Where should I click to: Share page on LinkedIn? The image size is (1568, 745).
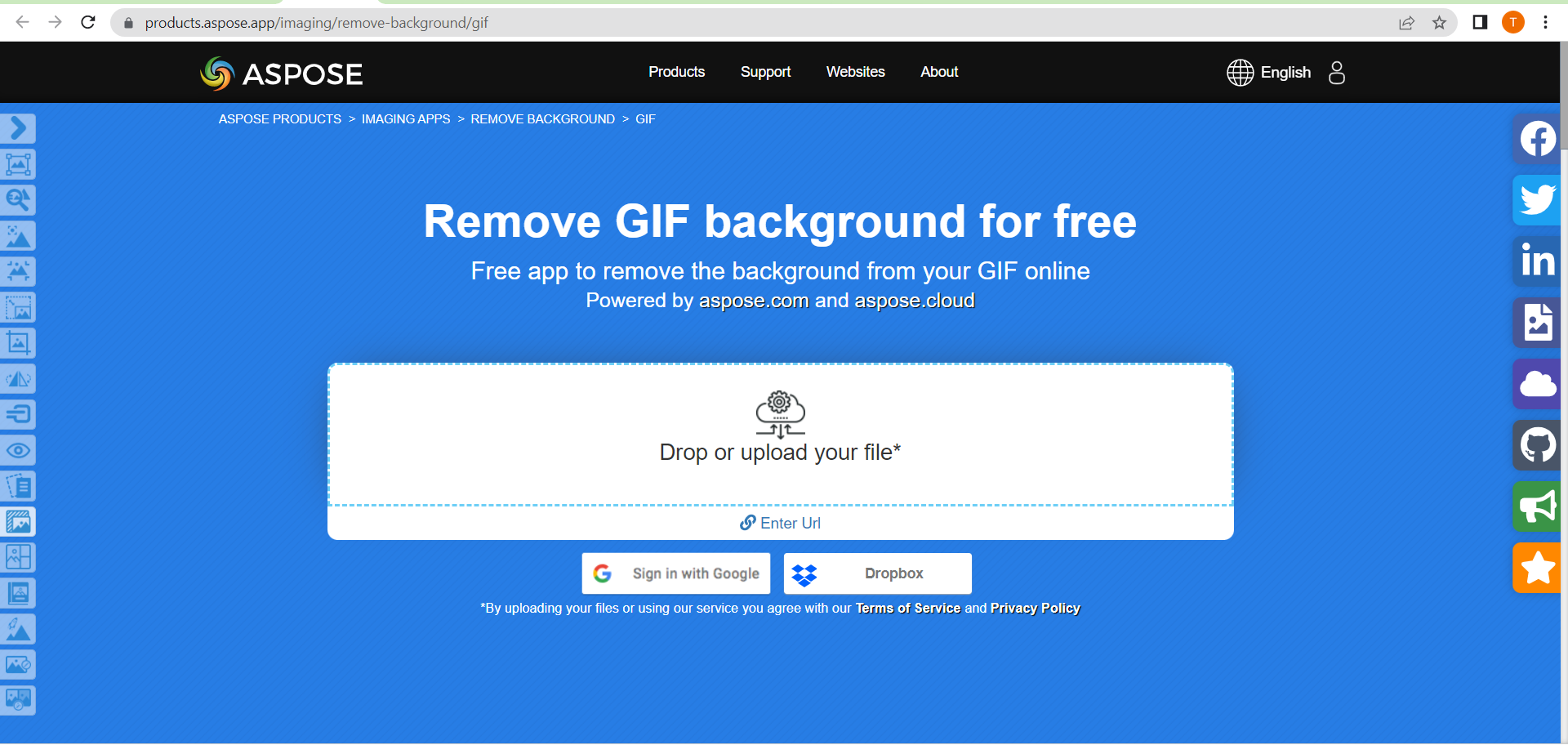tap(1537, 261)
